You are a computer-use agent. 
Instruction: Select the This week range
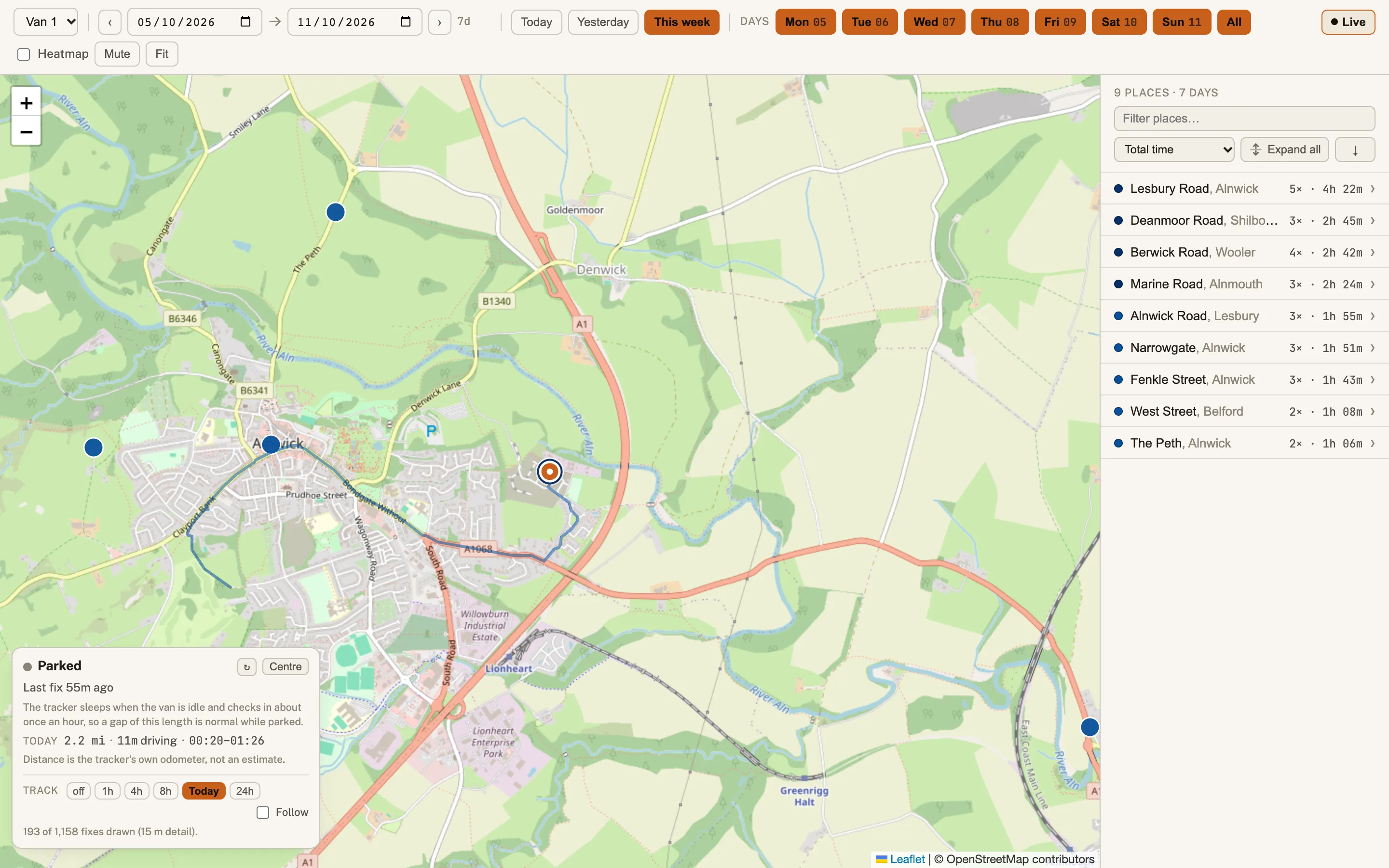(x=681, y=22)
